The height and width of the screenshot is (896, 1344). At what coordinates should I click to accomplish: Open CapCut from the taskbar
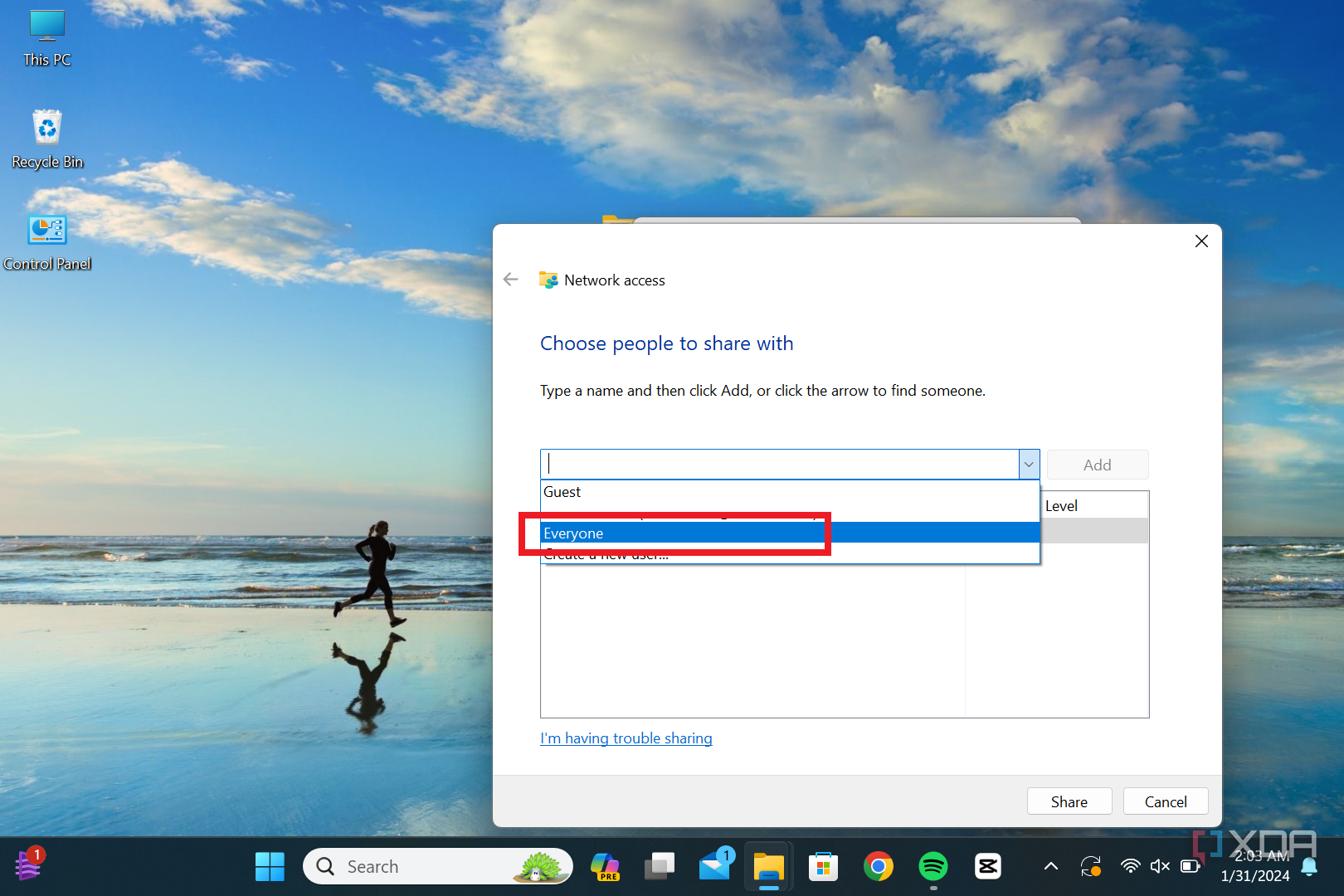click(x=987, y=865)
